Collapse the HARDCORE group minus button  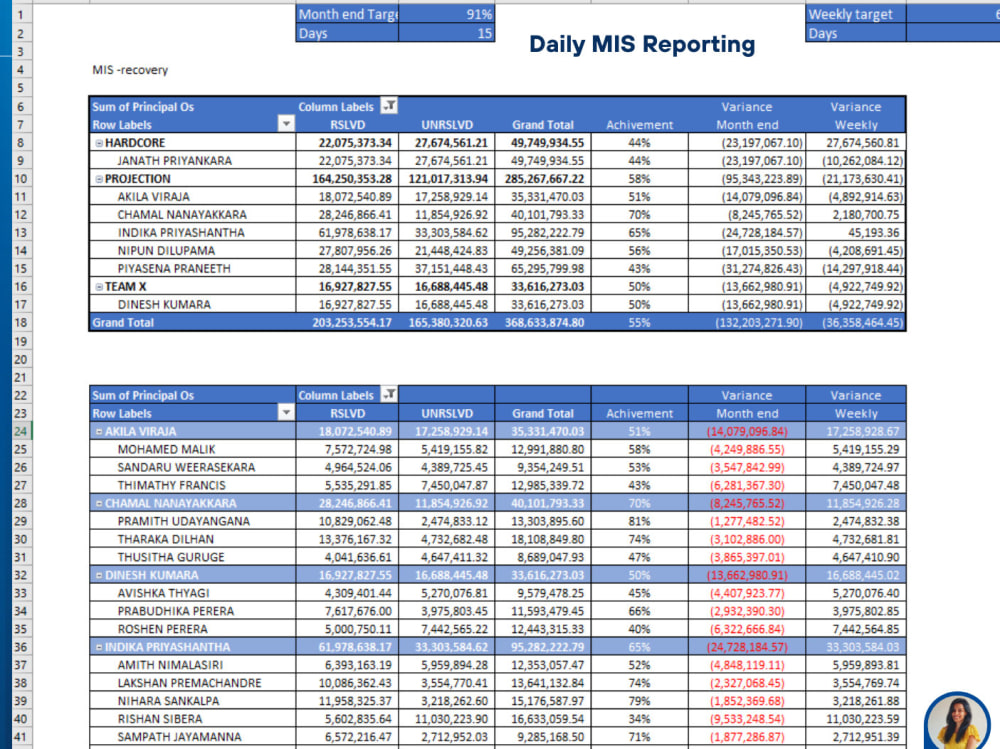tap(99, 143)
